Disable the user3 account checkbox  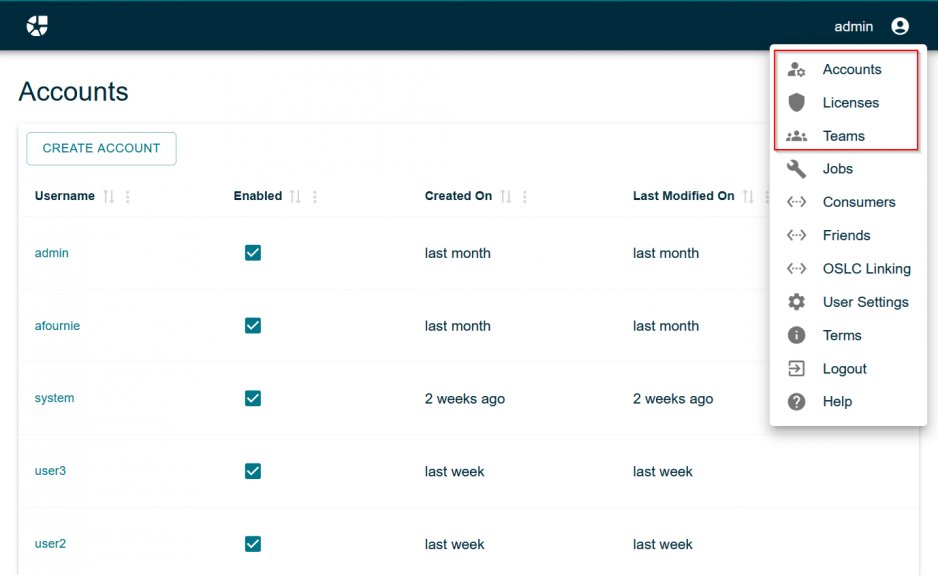253,471
